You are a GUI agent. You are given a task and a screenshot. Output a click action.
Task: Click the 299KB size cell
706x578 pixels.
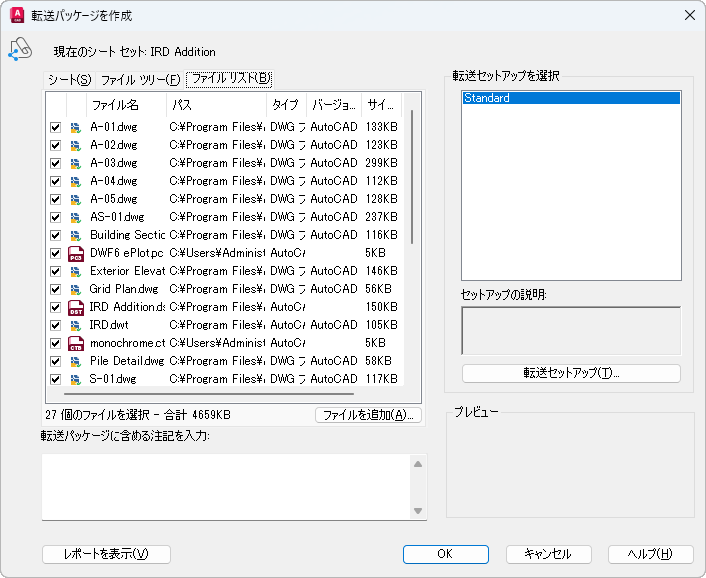click(381, 163)
